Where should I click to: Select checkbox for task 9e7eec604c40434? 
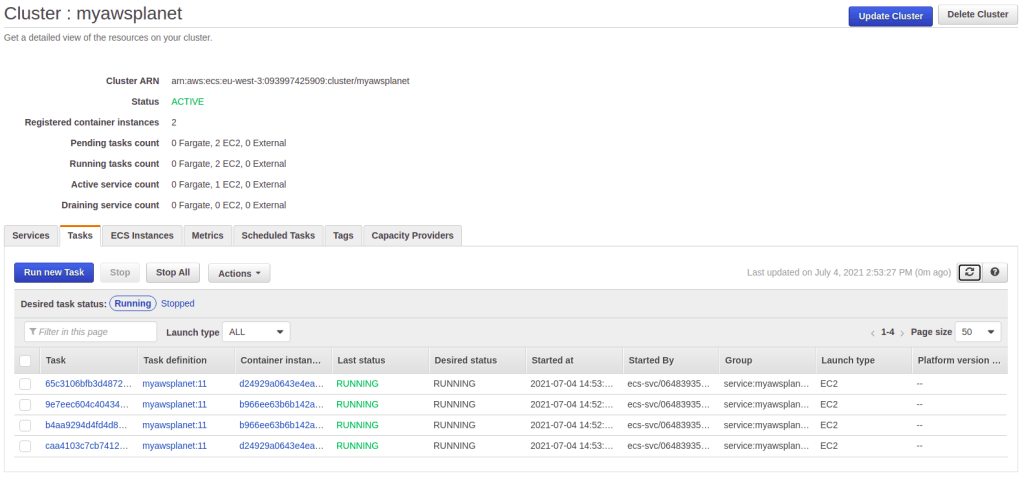[25, 404]
